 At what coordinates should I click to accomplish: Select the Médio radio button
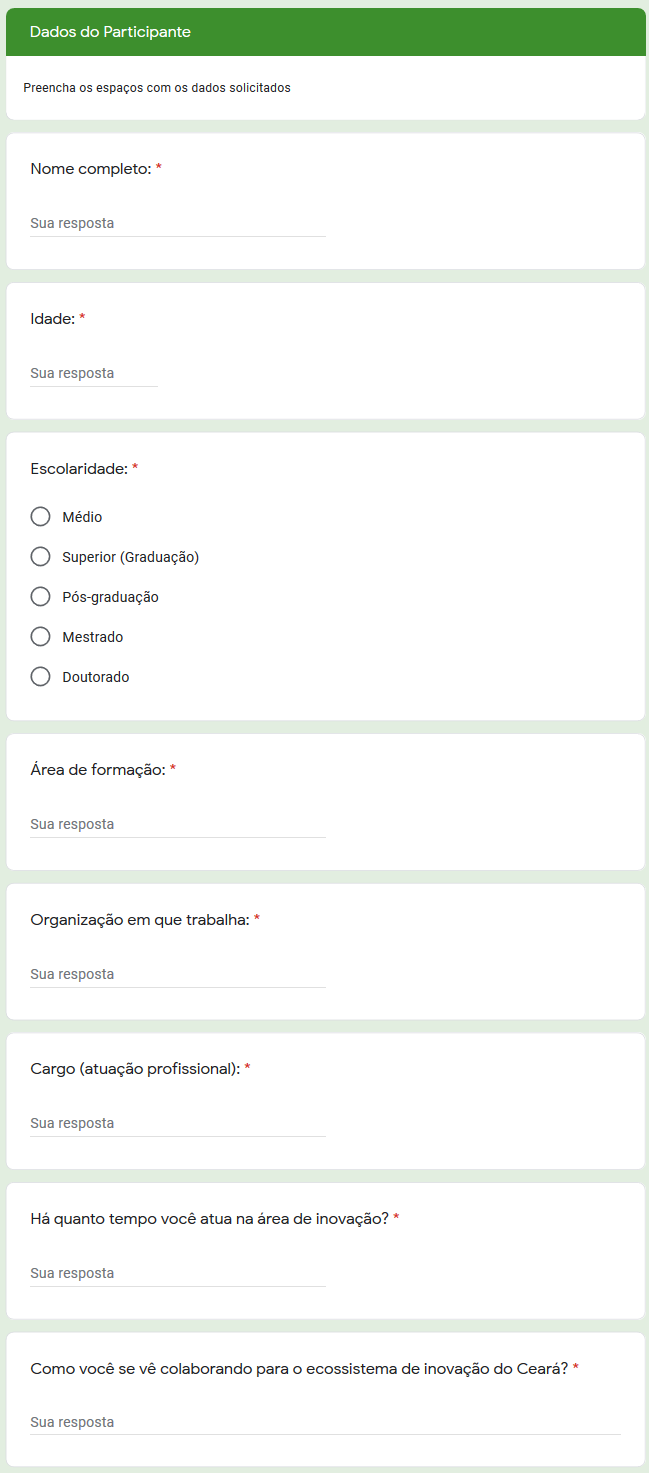40,517
